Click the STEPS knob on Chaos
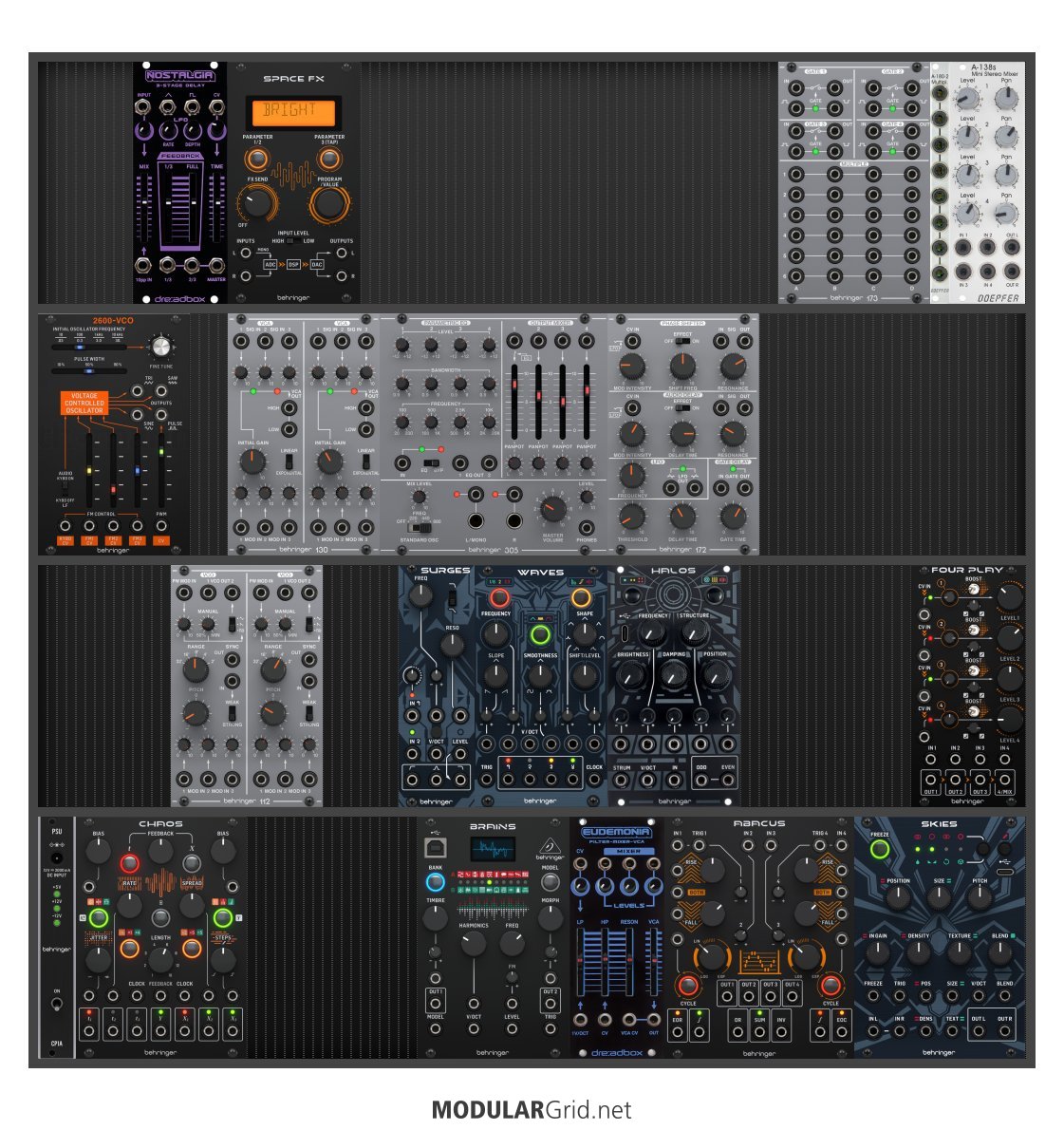1064x1130 pixels. coord(223,959)
